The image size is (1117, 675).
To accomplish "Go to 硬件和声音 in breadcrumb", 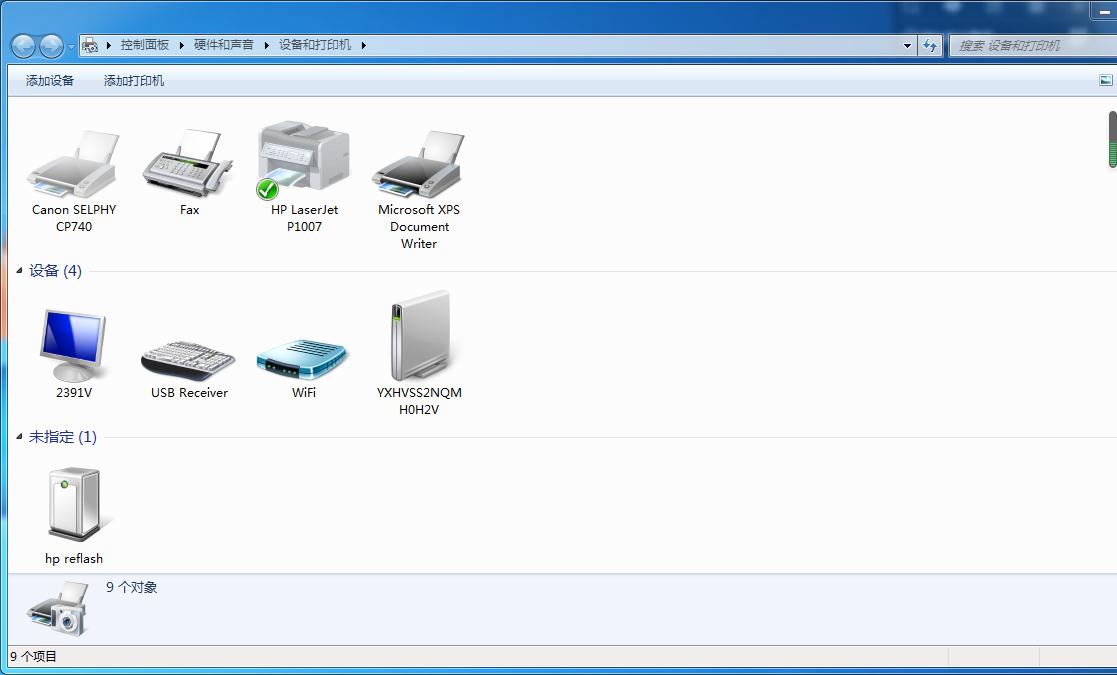I will 224,45.
